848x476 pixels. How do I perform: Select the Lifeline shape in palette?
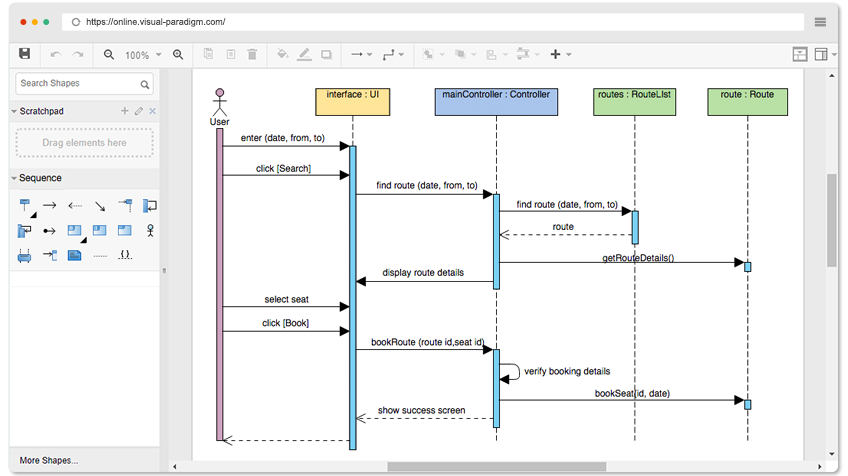(x=25, y=206)
